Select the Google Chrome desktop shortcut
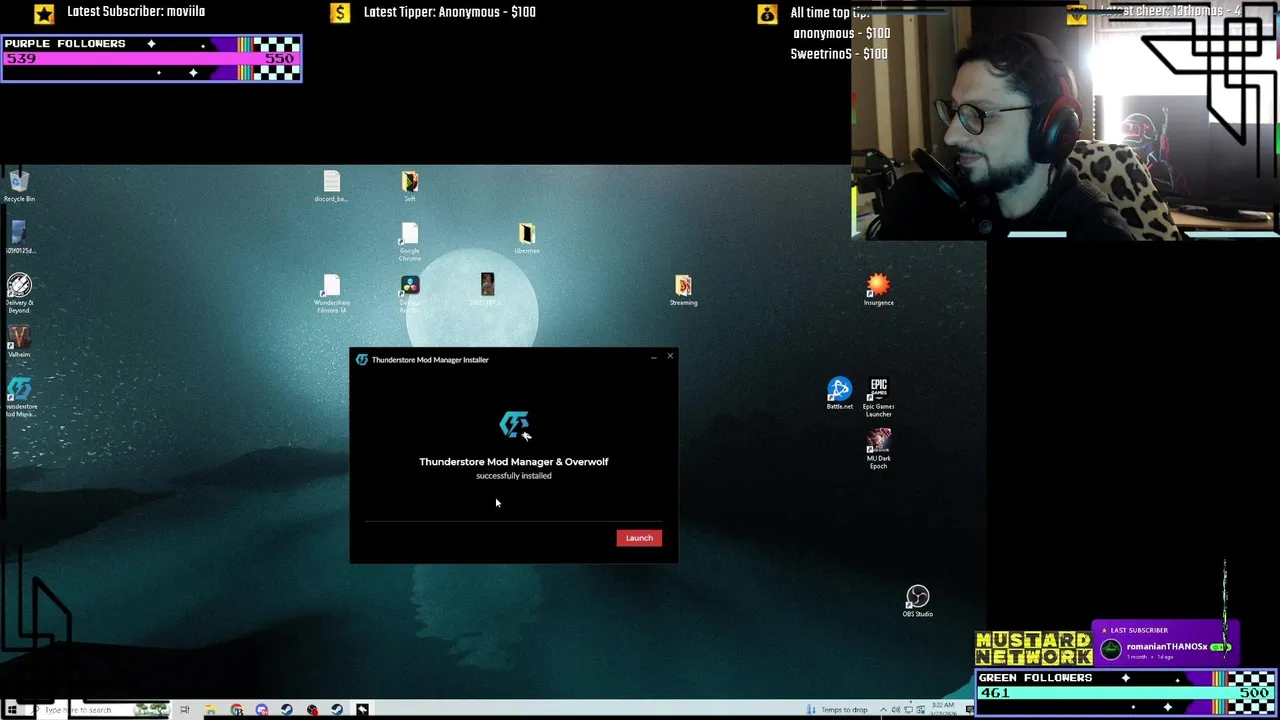1280x720 pixels. tap(410, 242)
